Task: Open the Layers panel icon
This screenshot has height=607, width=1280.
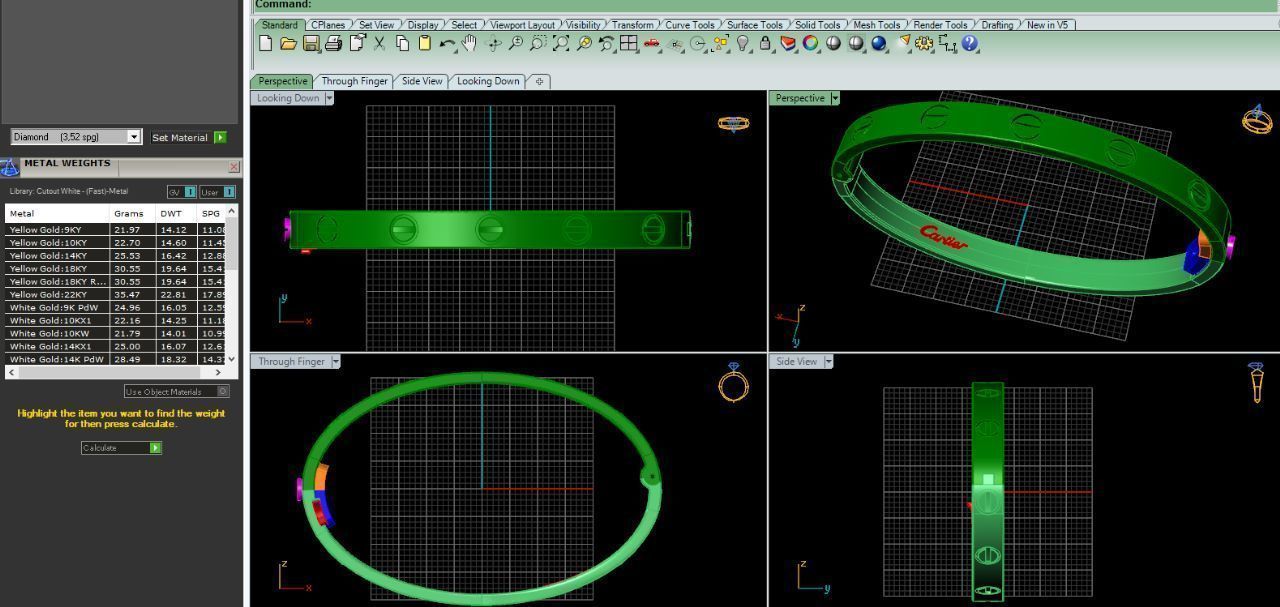Action: [788, 43]
